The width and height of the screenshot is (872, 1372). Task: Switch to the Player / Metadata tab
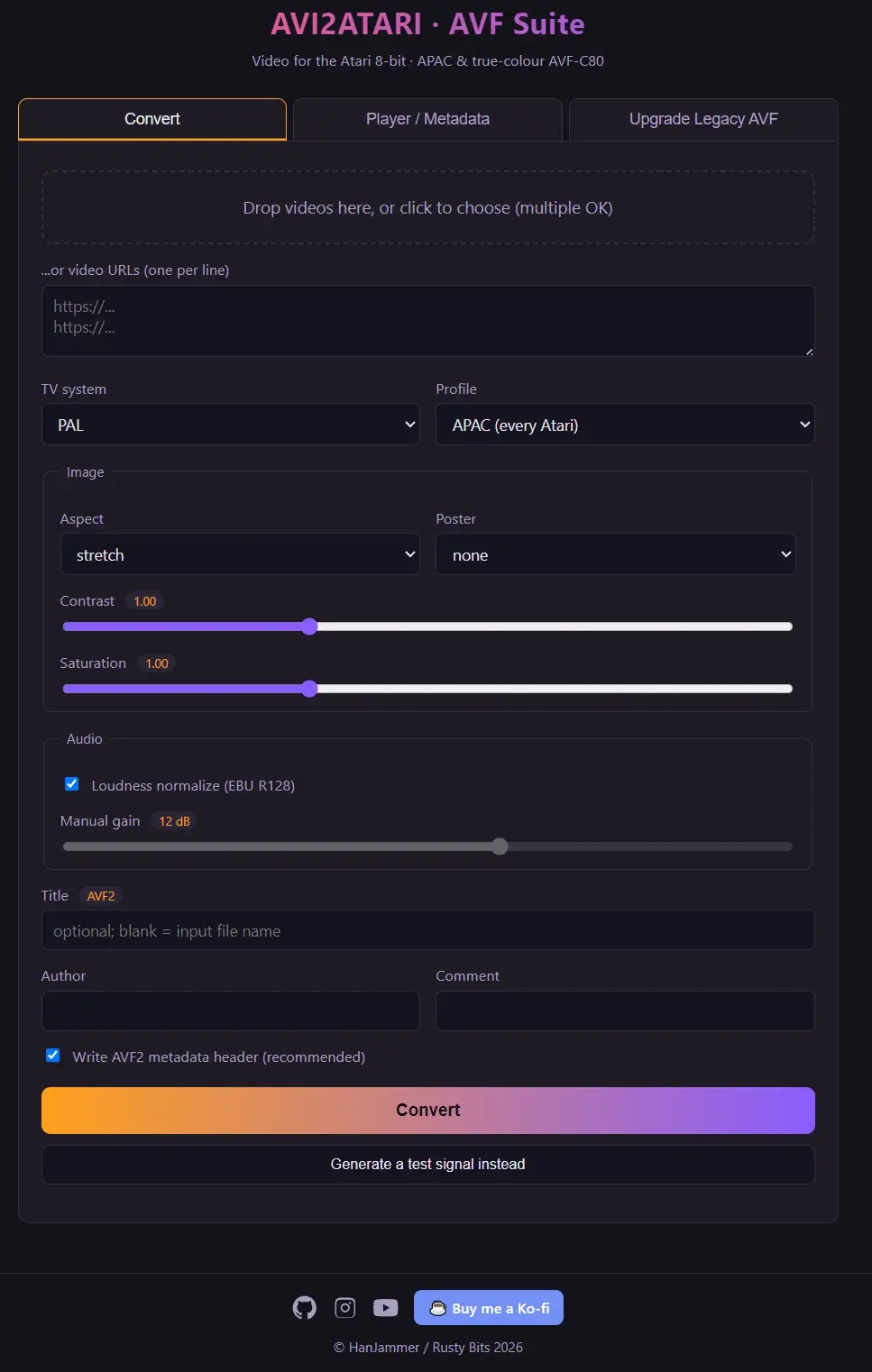coord(427,119)
